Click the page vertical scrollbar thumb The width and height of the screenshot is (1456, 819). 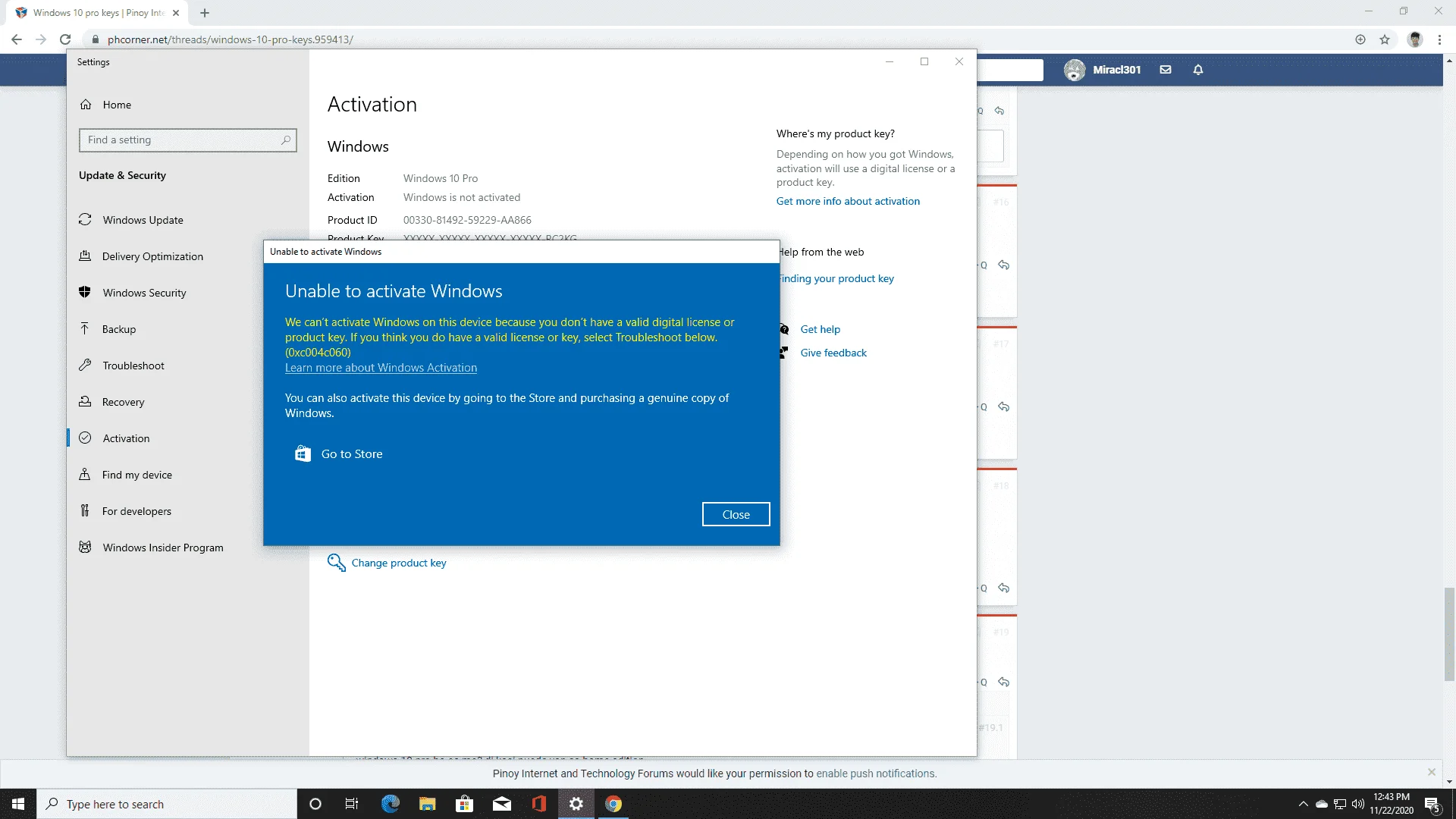click(1449, 634)
